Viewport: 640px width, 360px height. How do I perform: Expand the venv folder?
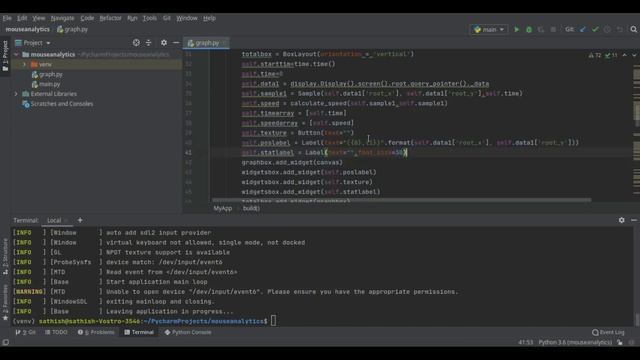click(24, 64)
